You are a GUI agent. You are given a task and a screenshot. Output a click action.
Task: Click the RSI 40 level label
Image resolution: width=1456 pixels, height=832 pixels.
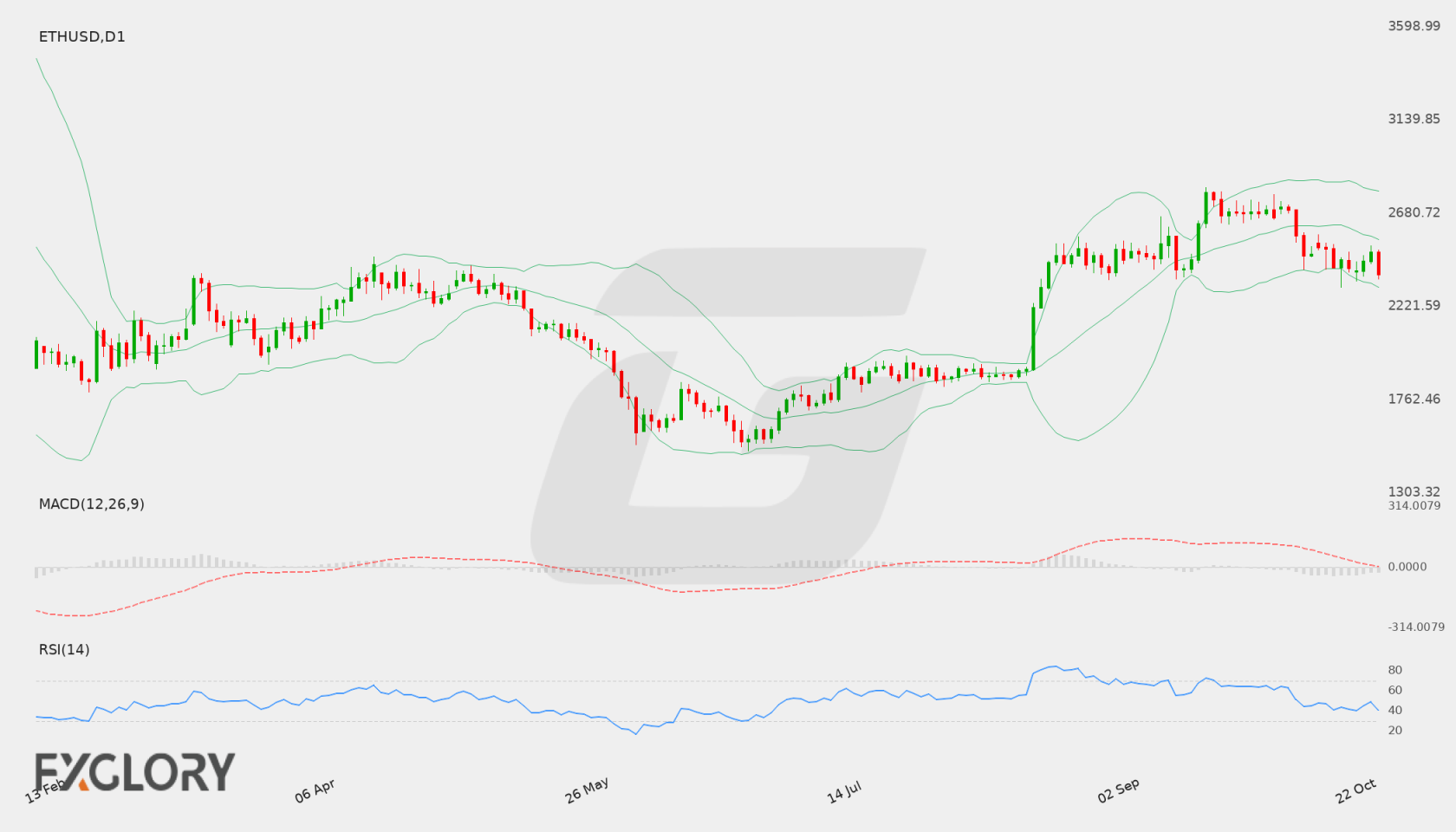1395,710
